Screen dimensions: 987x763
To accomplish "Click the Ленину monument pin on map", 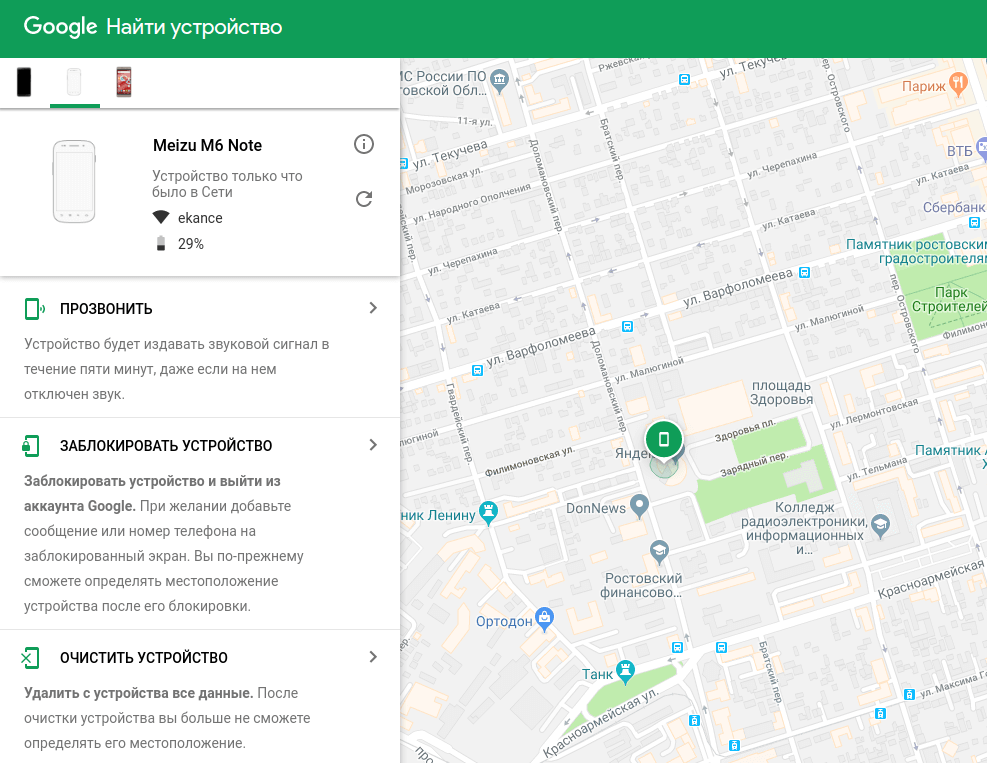I will 488,513.
